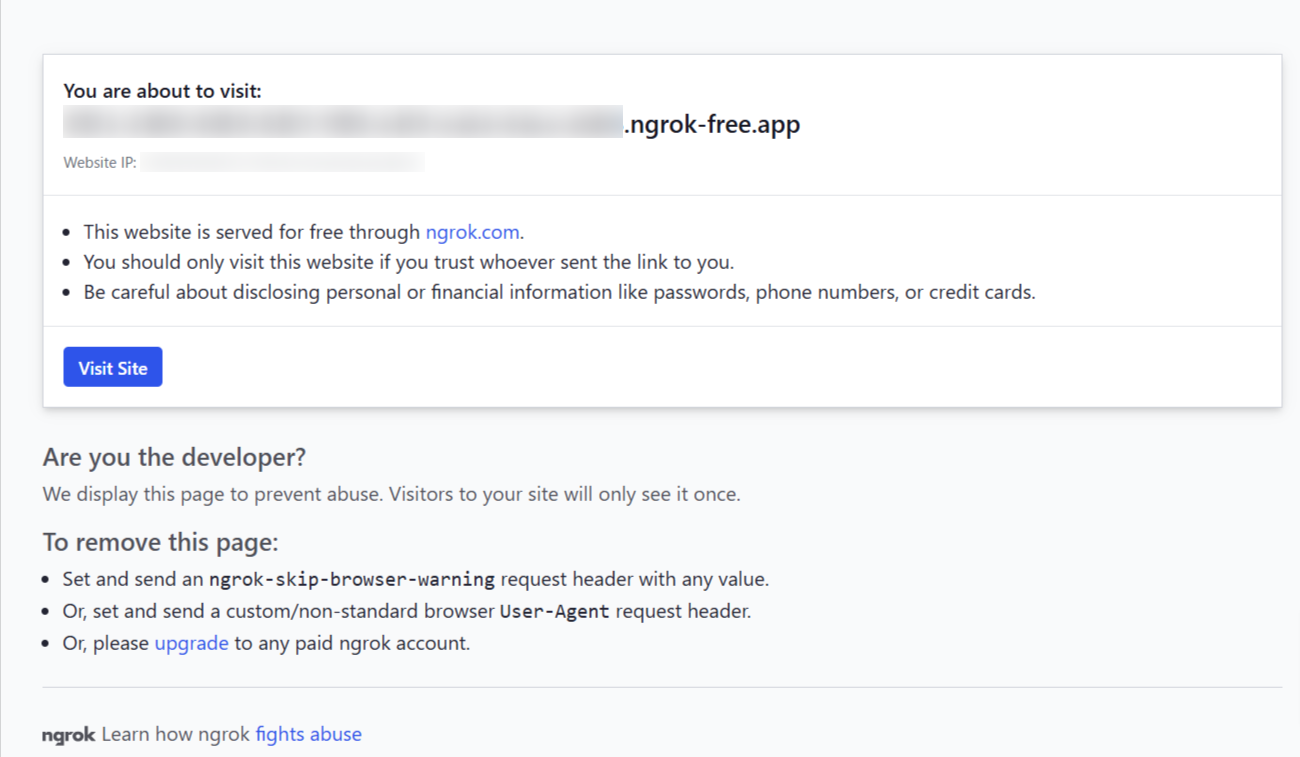Click the blurred site URL
Viewport: 1300px width, 757px height.
tap(343, 123)
